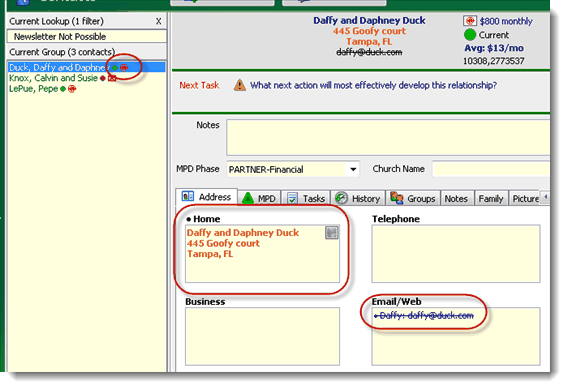Click into the Notes text field
567x389 pixels.
tap(388, 137)
